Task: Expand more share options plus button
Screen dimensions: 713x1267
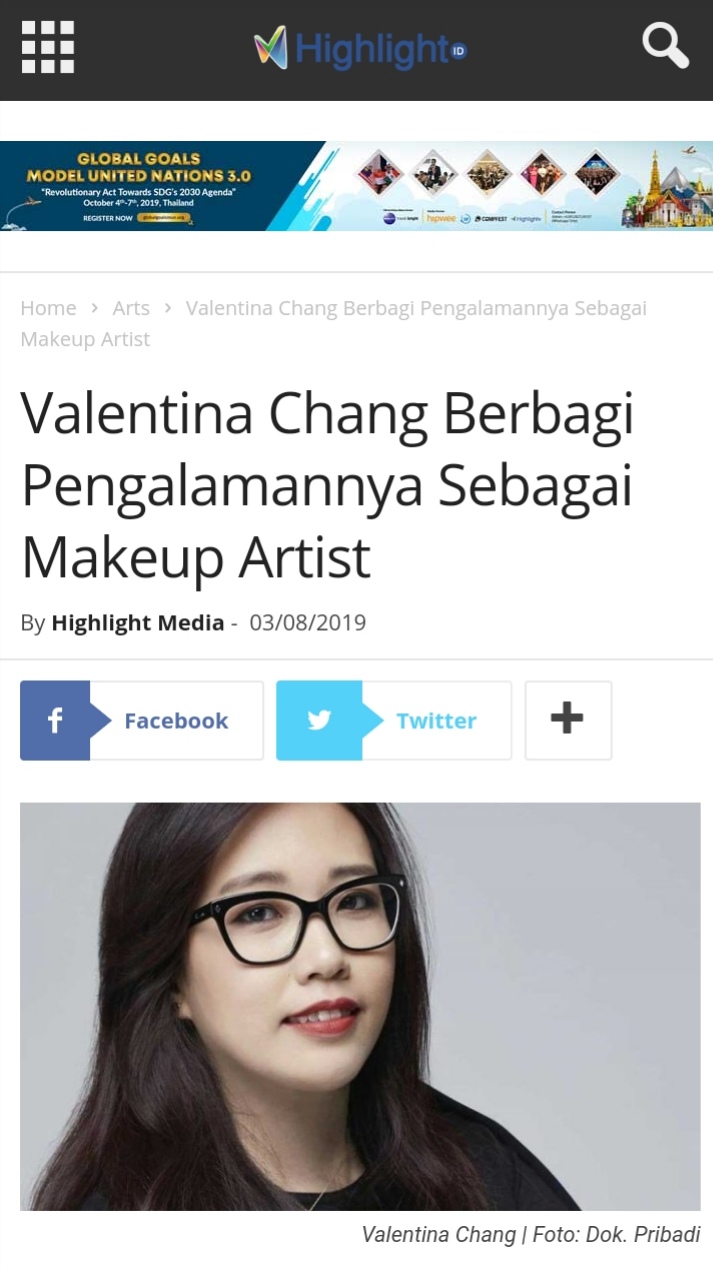Action: (x=568, y=720)
